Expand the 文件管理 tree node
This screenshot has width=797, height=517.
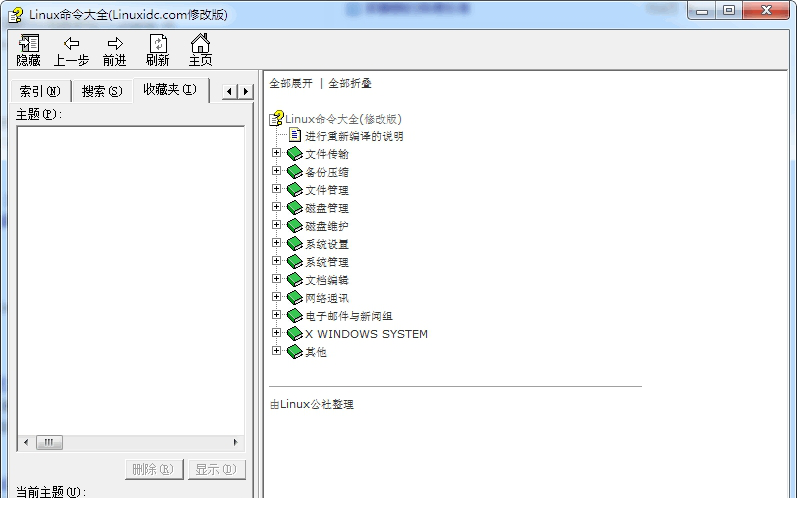(x=276, y=189)
